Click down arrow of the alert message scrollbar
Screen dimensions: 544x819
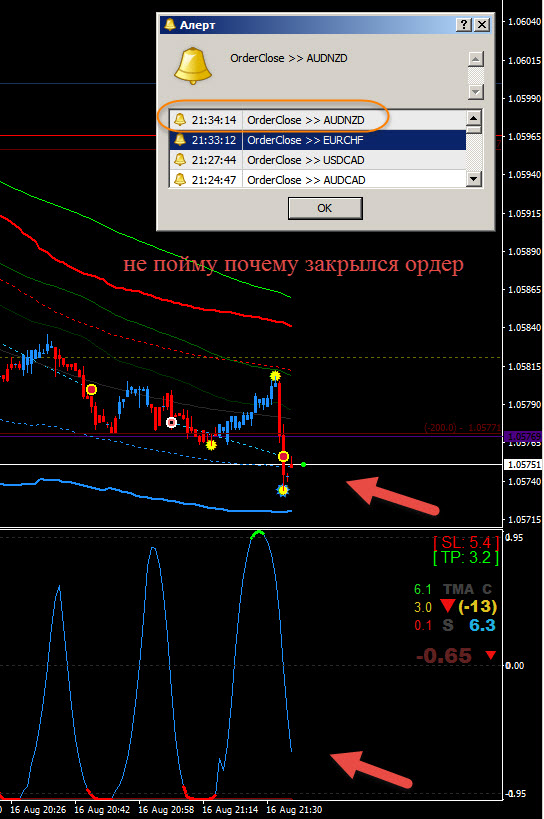tap(476, 92)
